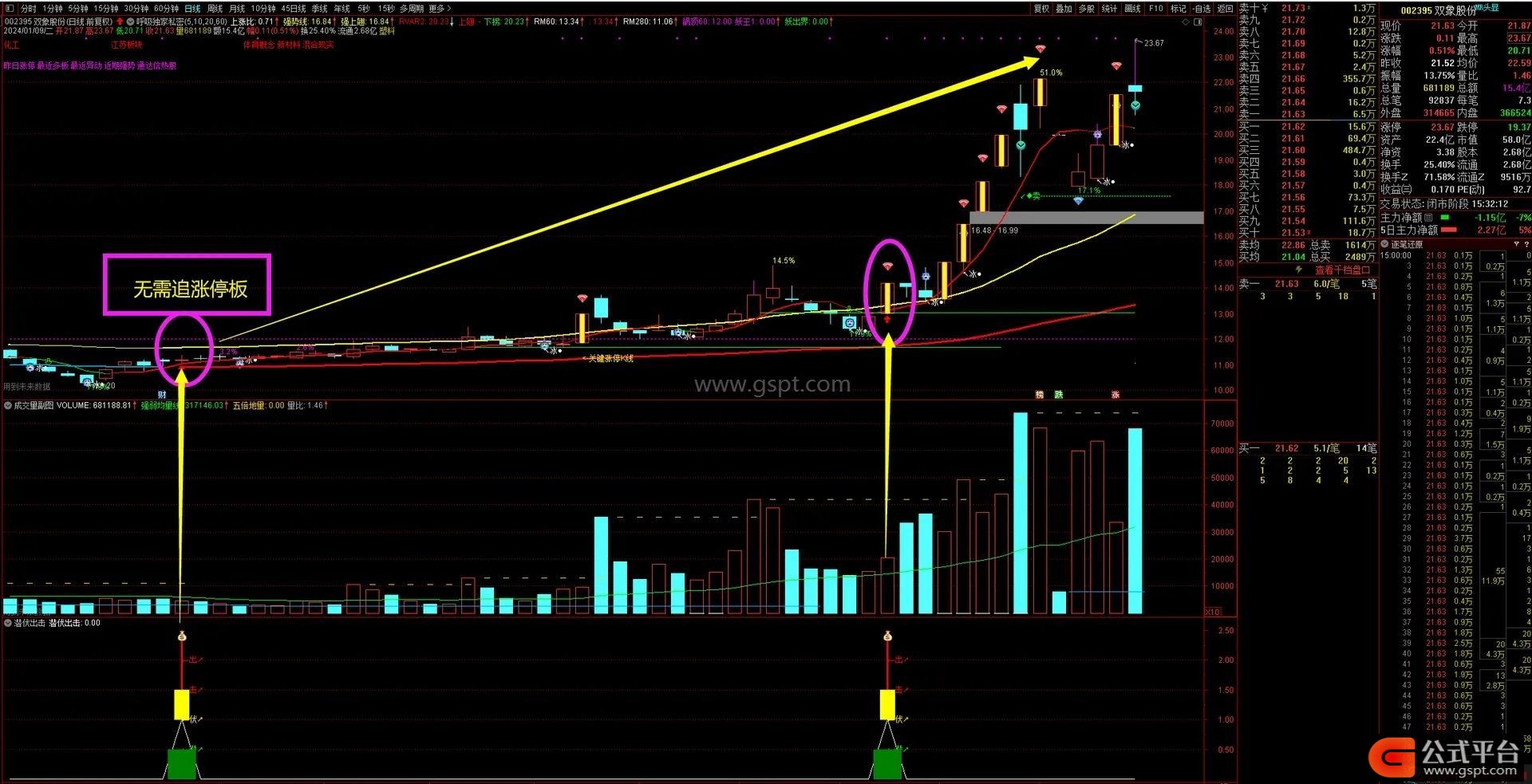
Task: Click the 5日主力净额 row
Action: click(1455, 230)
